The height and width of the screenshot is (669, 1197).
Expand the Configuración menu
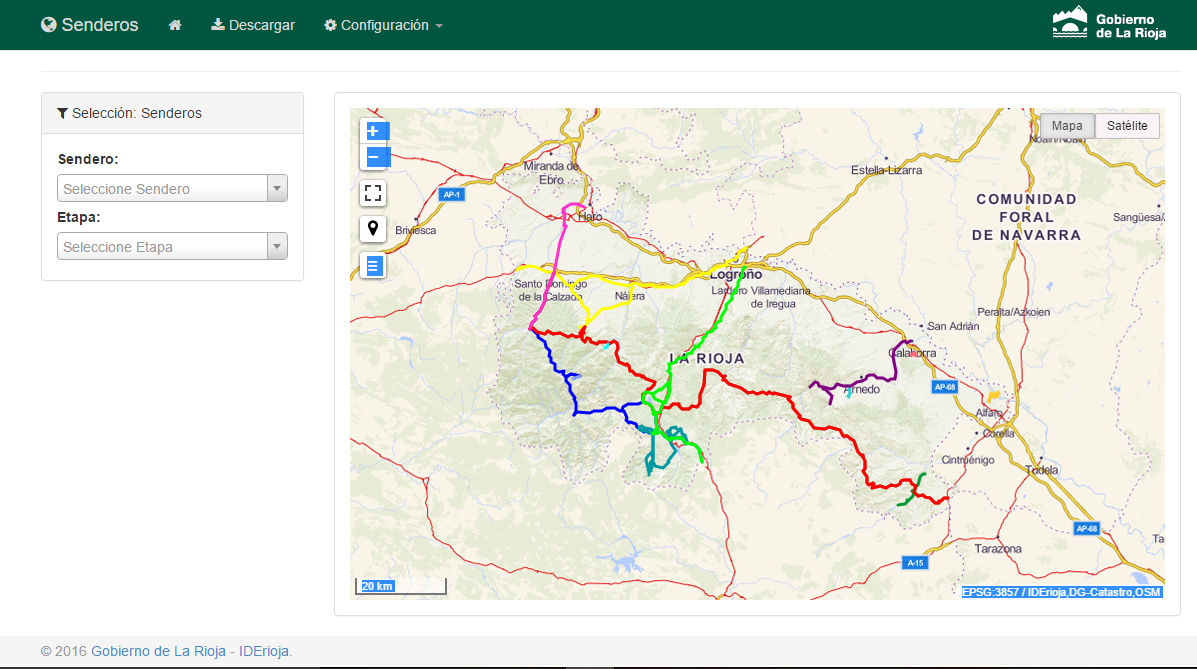point(383,25)
